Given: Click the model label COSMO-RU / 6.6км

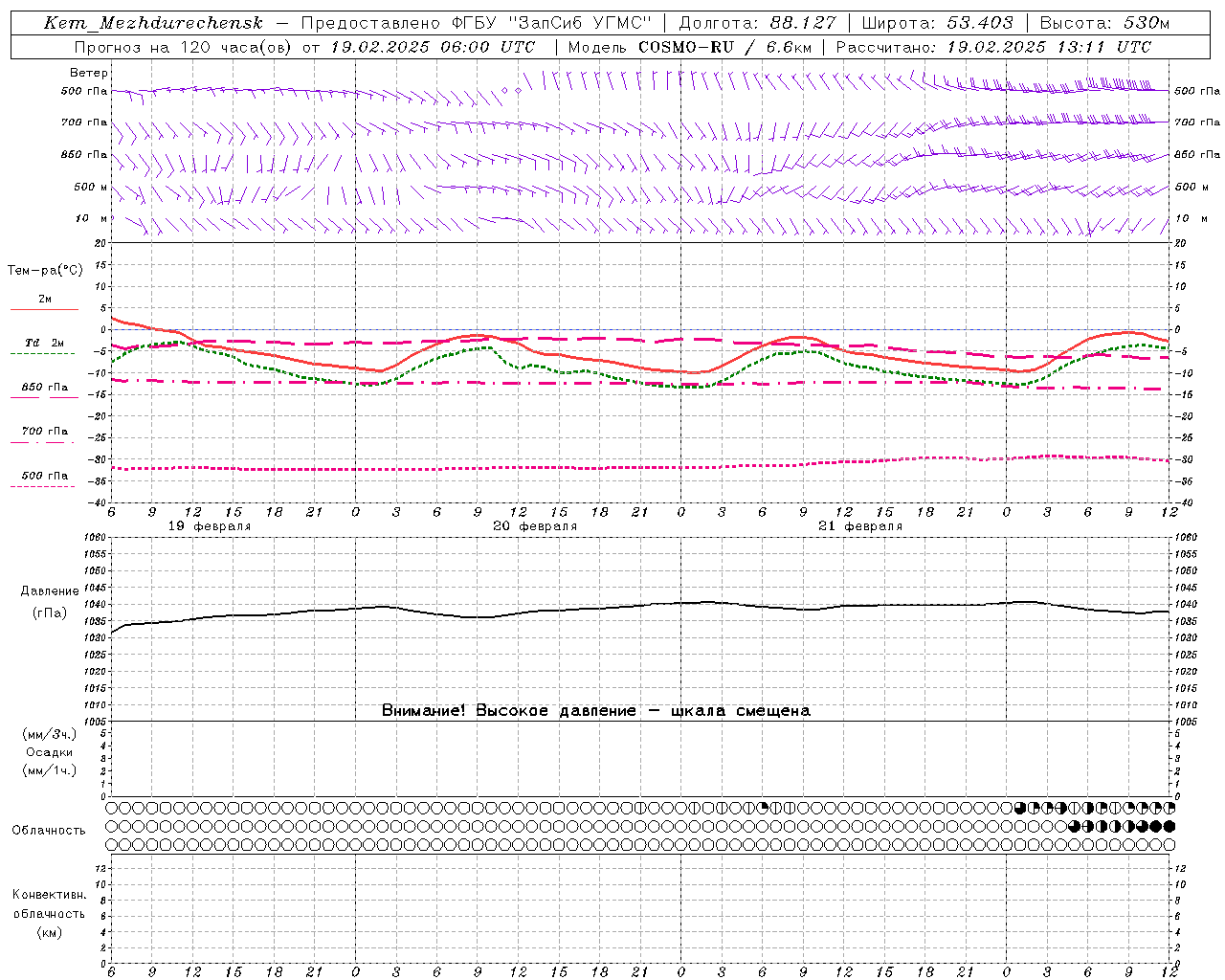Looking at the screenshot, I should point(725,47).
